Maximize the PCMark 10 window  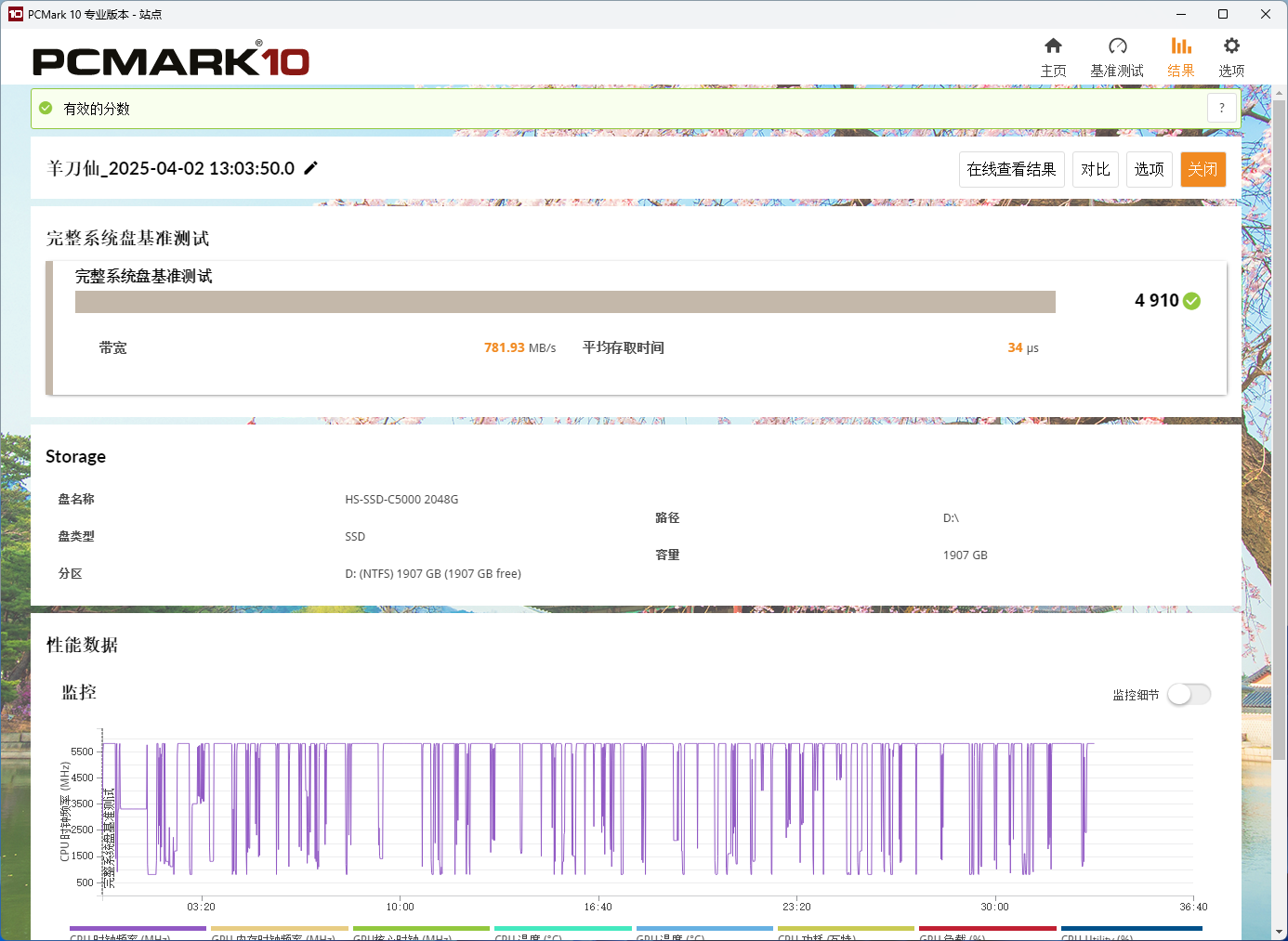pyautogui.click(x=1223, y=14)
